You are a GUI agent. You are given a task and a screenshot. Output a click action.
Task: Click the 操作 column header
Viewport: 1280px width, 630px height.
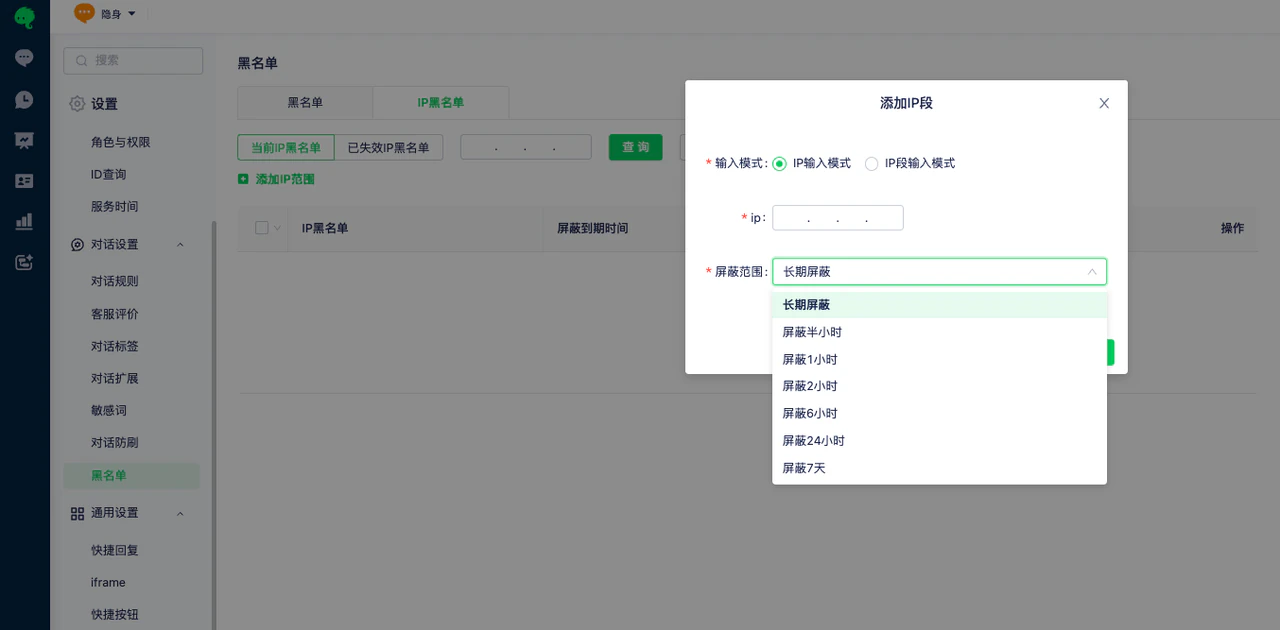(x=1232, y=228)
